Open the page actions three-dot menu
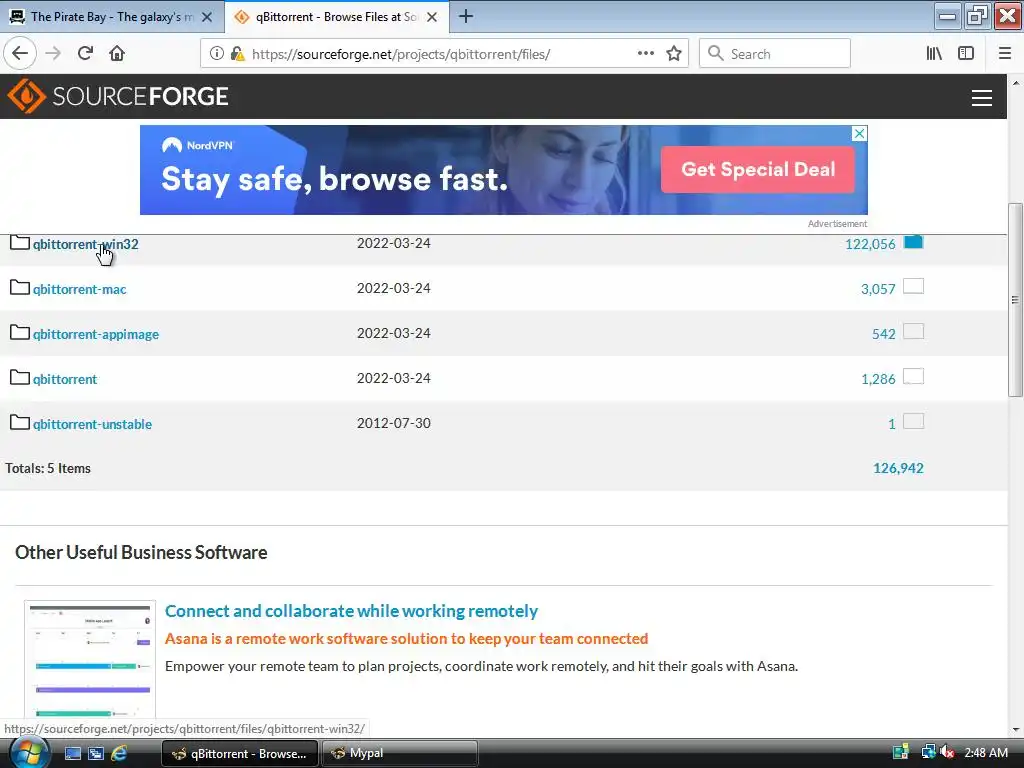The height and width of the screenshot is (768, 1024). tap(646, 54)
